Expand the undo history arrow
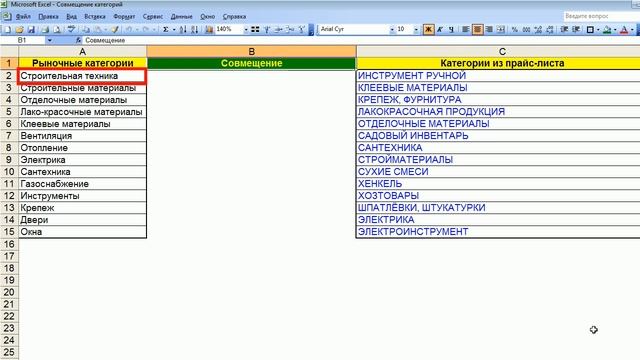The image size is (640, 360). (137, 30)
